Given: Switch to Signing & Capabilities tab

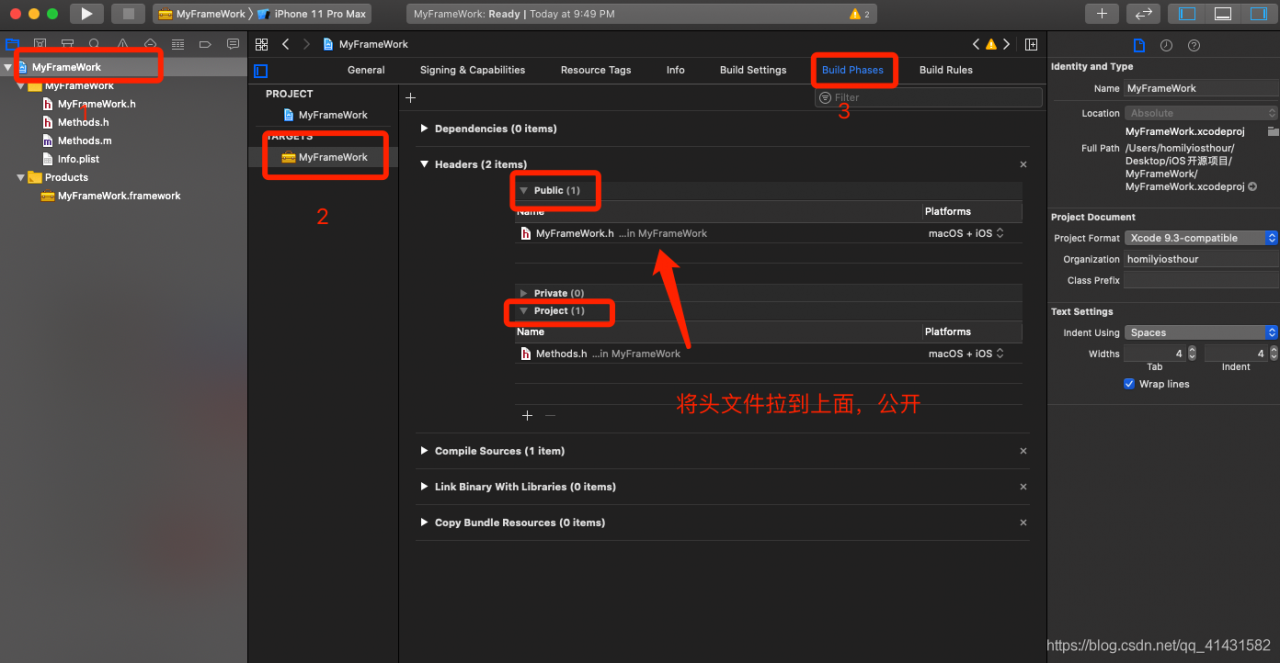Looking at the screenshot, I should 472,70.
